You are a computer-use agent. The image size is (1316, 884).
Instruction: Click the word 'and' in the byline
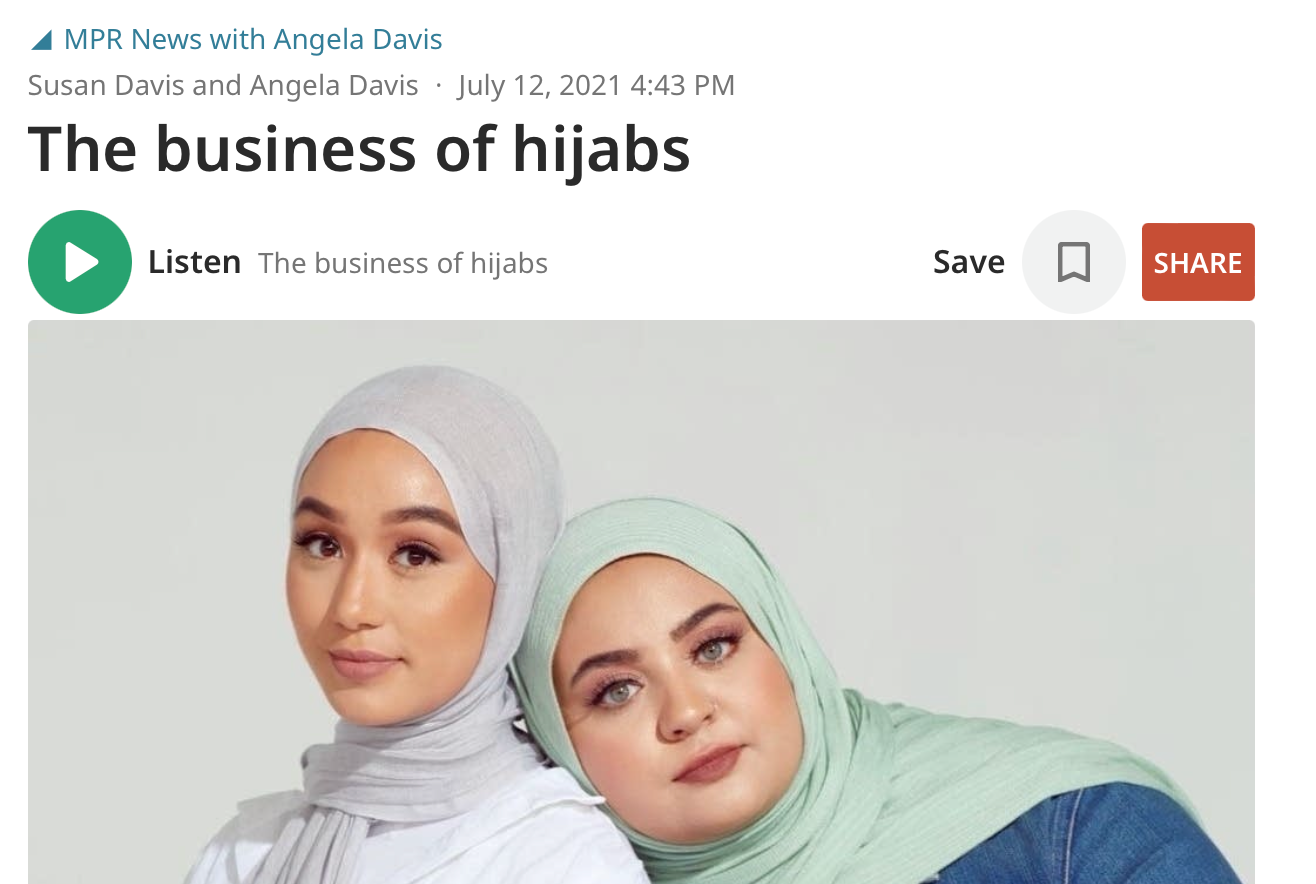coord(217,86)
